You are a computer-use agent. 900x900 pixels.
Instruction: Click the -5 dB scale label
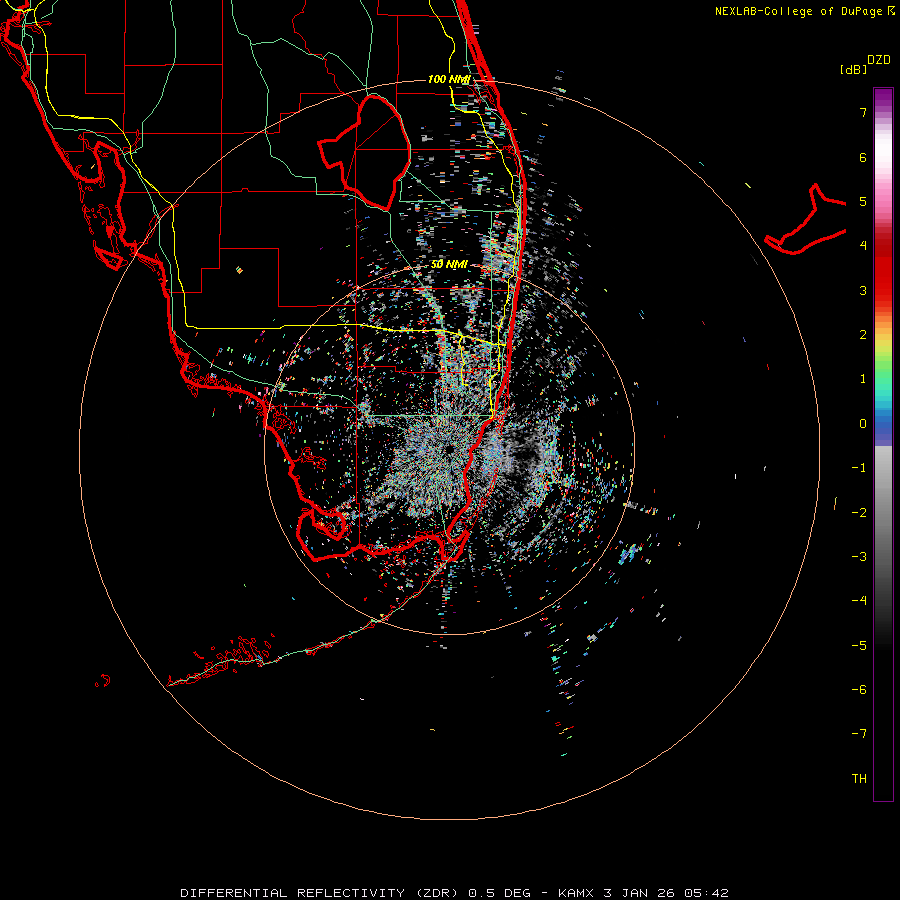click(859, 646)
